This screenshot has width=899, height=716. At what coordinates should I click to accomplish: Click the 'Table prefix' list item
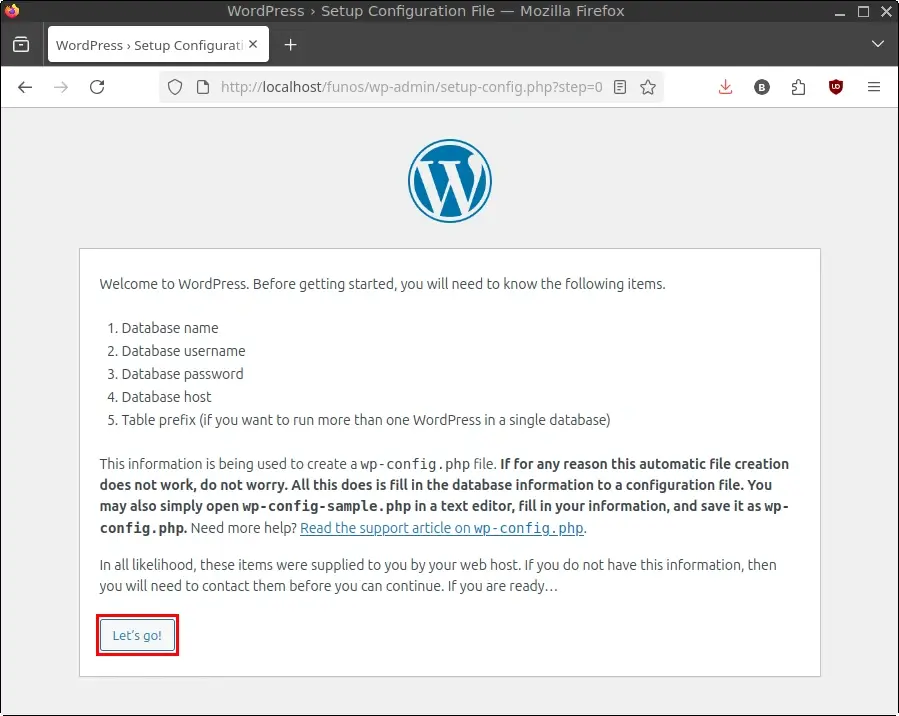(x=366, y=420)
